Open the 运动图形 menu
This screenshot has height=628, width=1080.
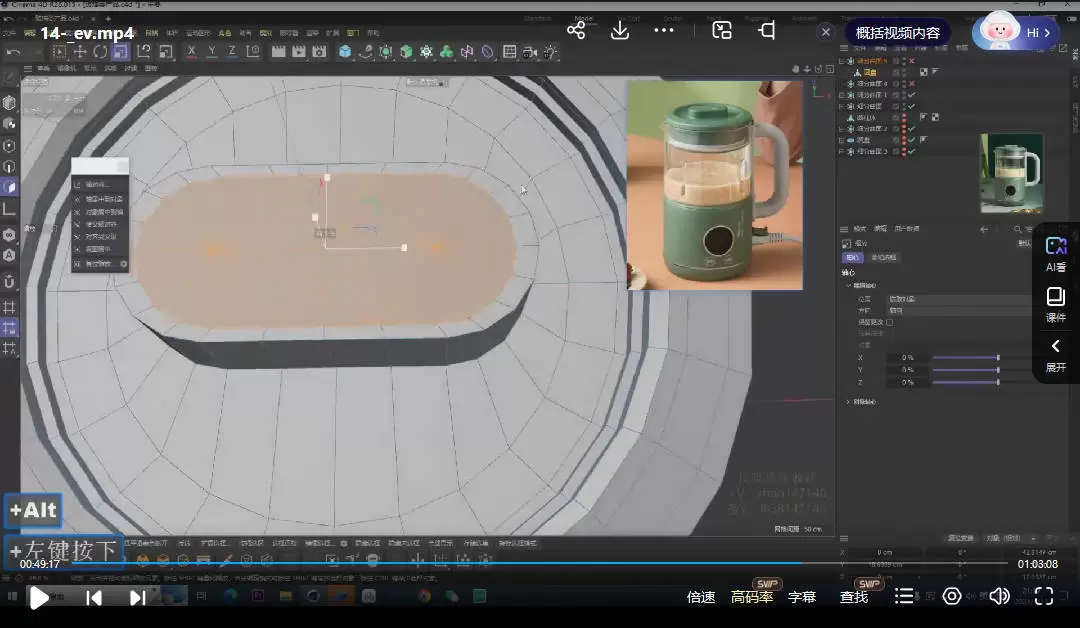click(198, 33)
